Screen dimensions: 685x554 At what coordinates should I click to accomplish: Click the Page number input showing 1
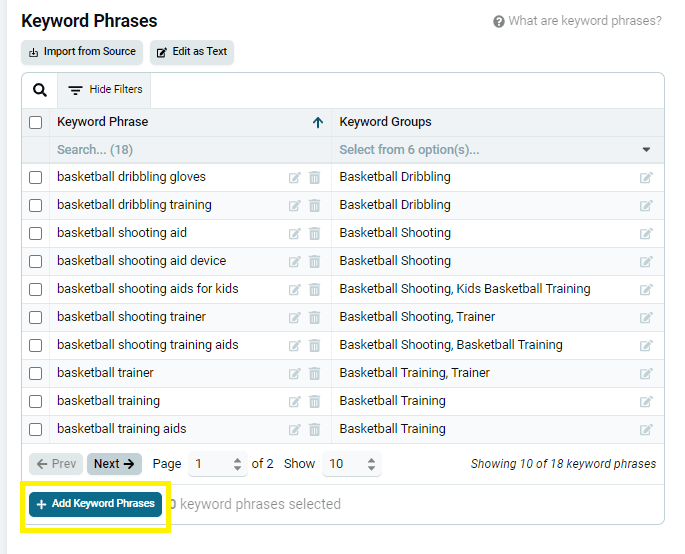218,464
